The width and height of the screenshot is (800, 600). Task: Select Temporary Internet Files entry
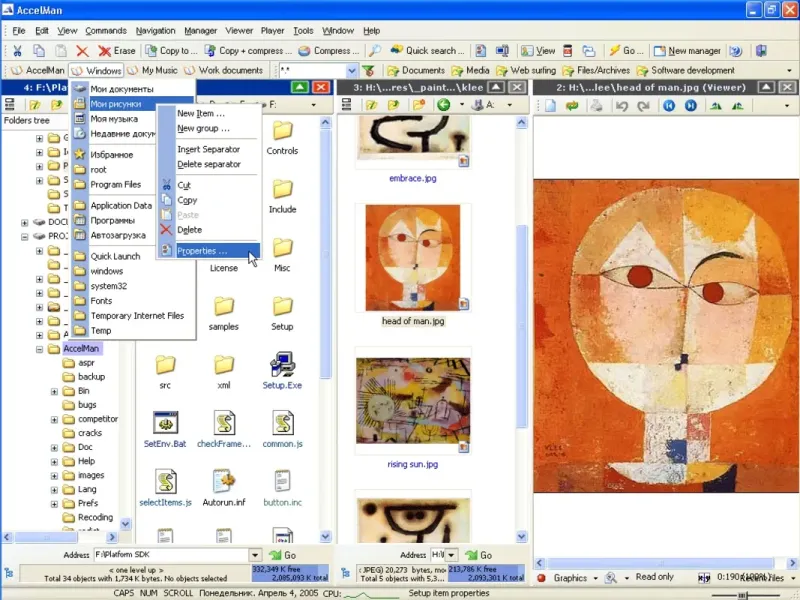(133, 315)
